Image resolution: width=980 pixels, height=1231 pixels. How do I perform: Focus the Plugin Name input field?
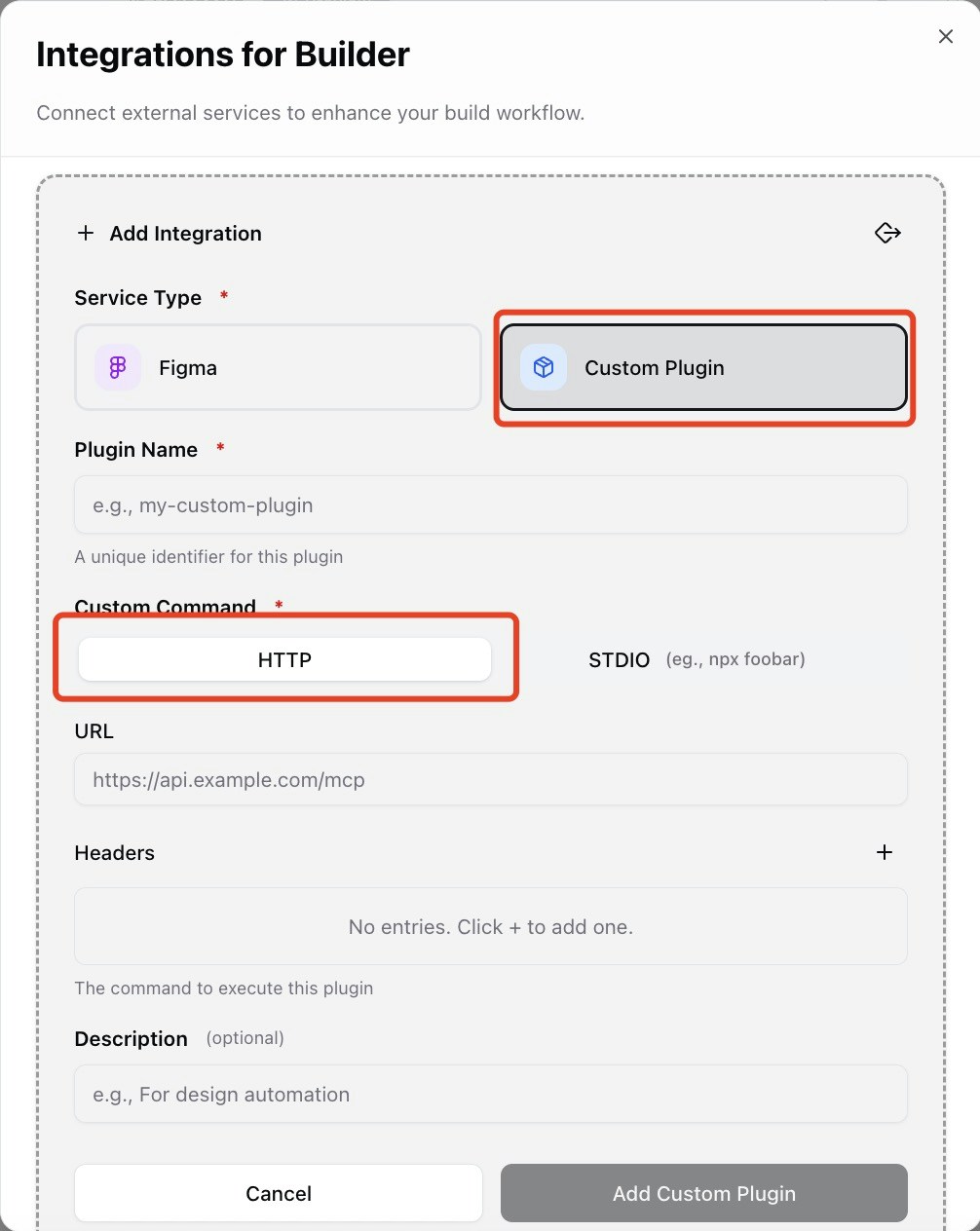click(491, 504)
